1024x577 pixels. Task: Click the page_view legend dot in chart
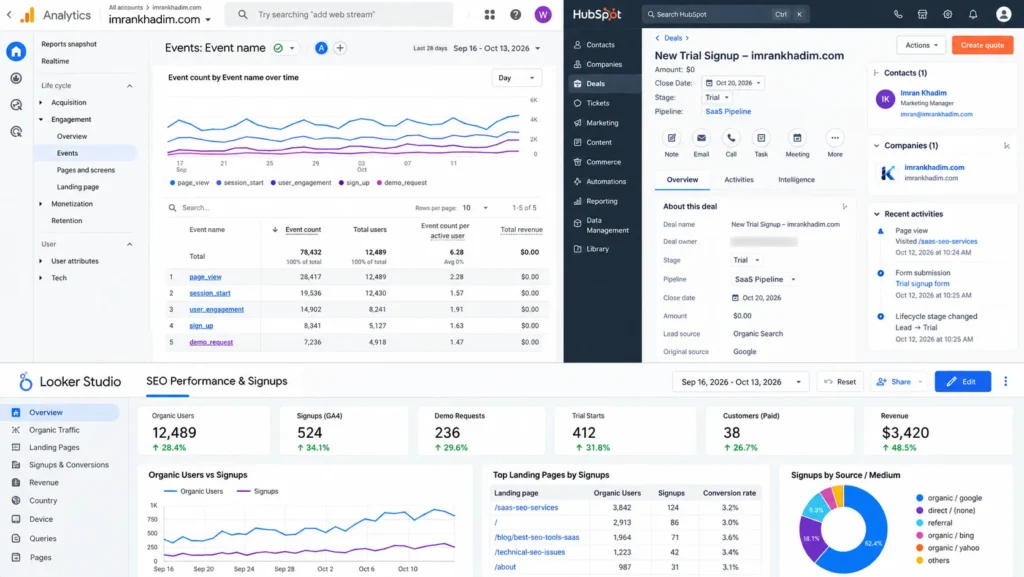[172, 183]
